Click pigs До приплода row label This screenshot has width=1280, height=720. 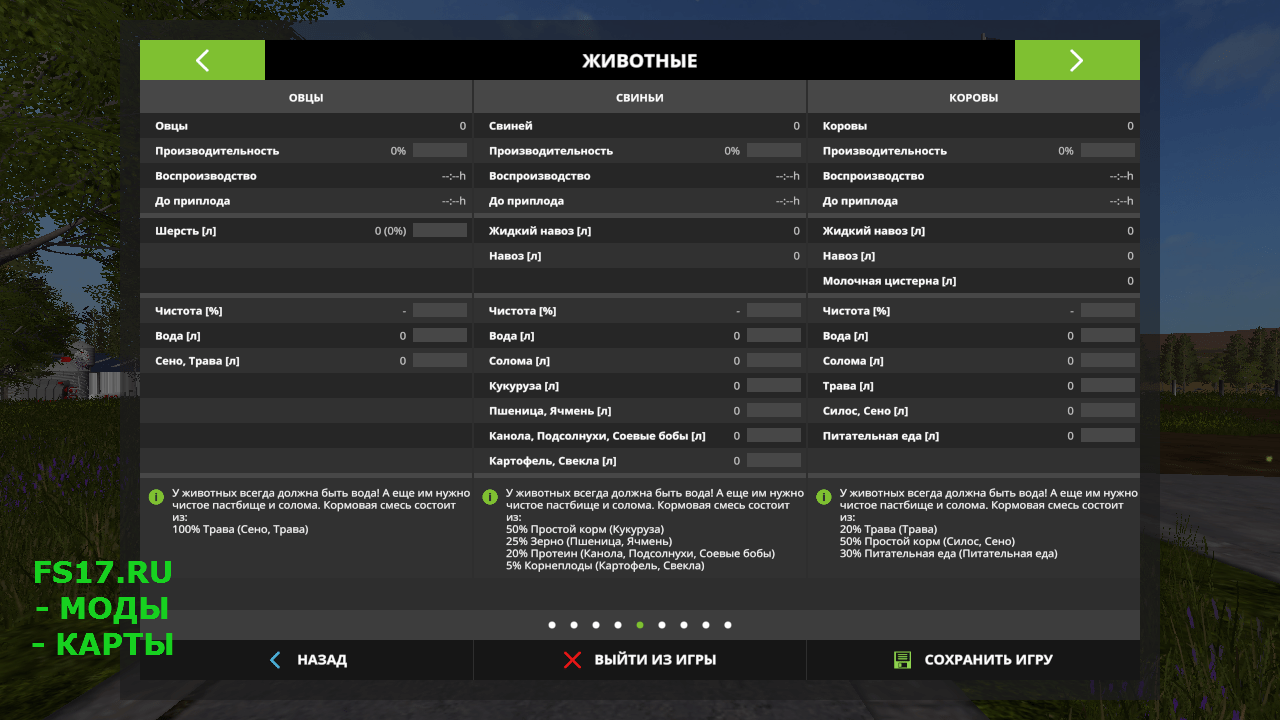coord(526,201)
